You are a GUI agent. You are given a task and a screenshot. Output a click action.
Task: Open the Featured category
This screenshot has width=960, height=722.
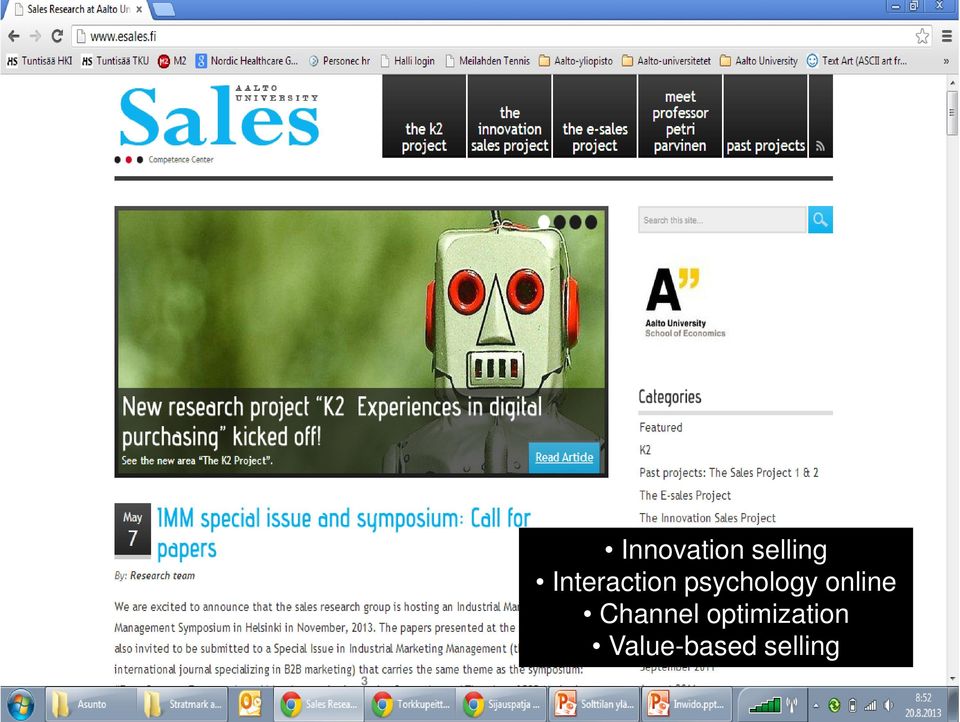coord(661,427)
